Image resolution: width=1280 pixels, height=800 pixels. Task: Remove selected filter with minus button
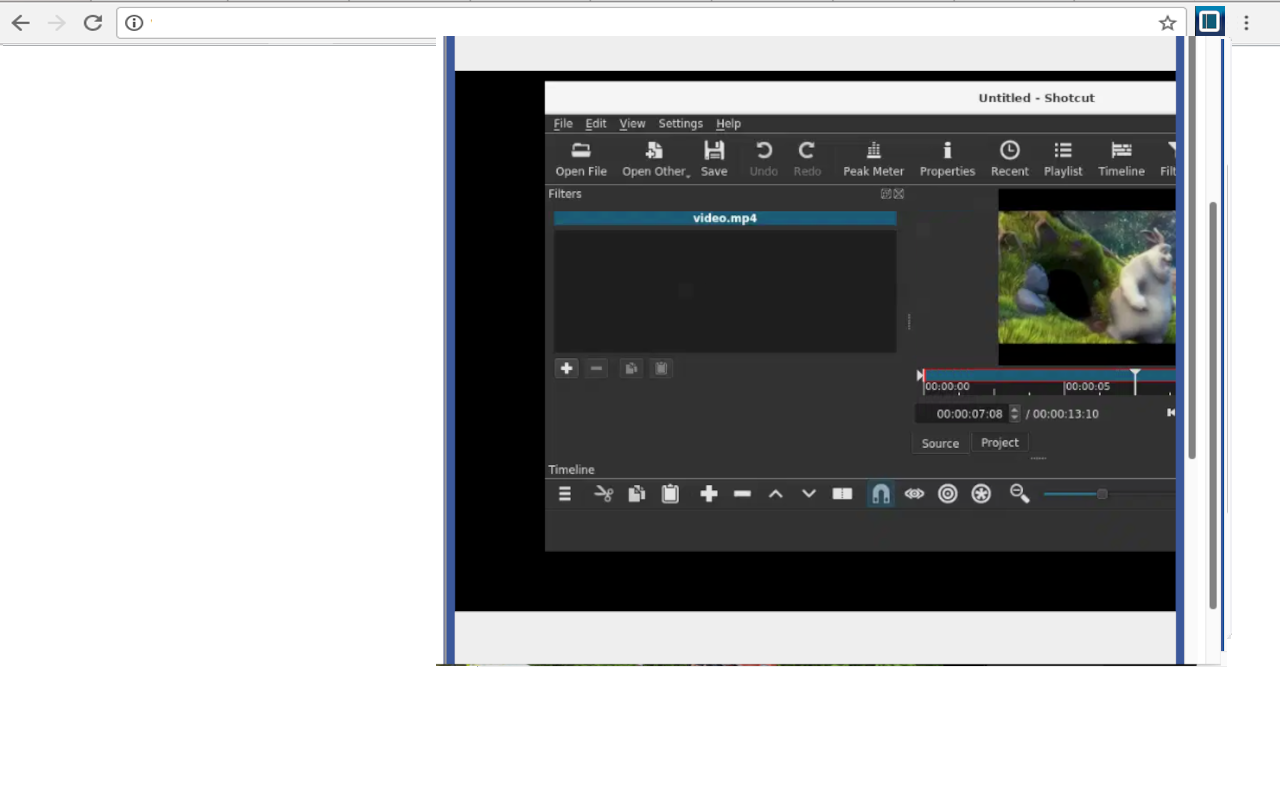pyautogui.click(x=597, y=368)
